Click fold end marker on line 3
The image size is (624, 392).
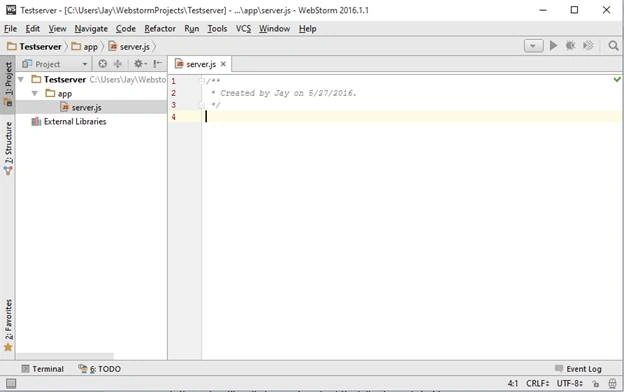pos(203,105)
